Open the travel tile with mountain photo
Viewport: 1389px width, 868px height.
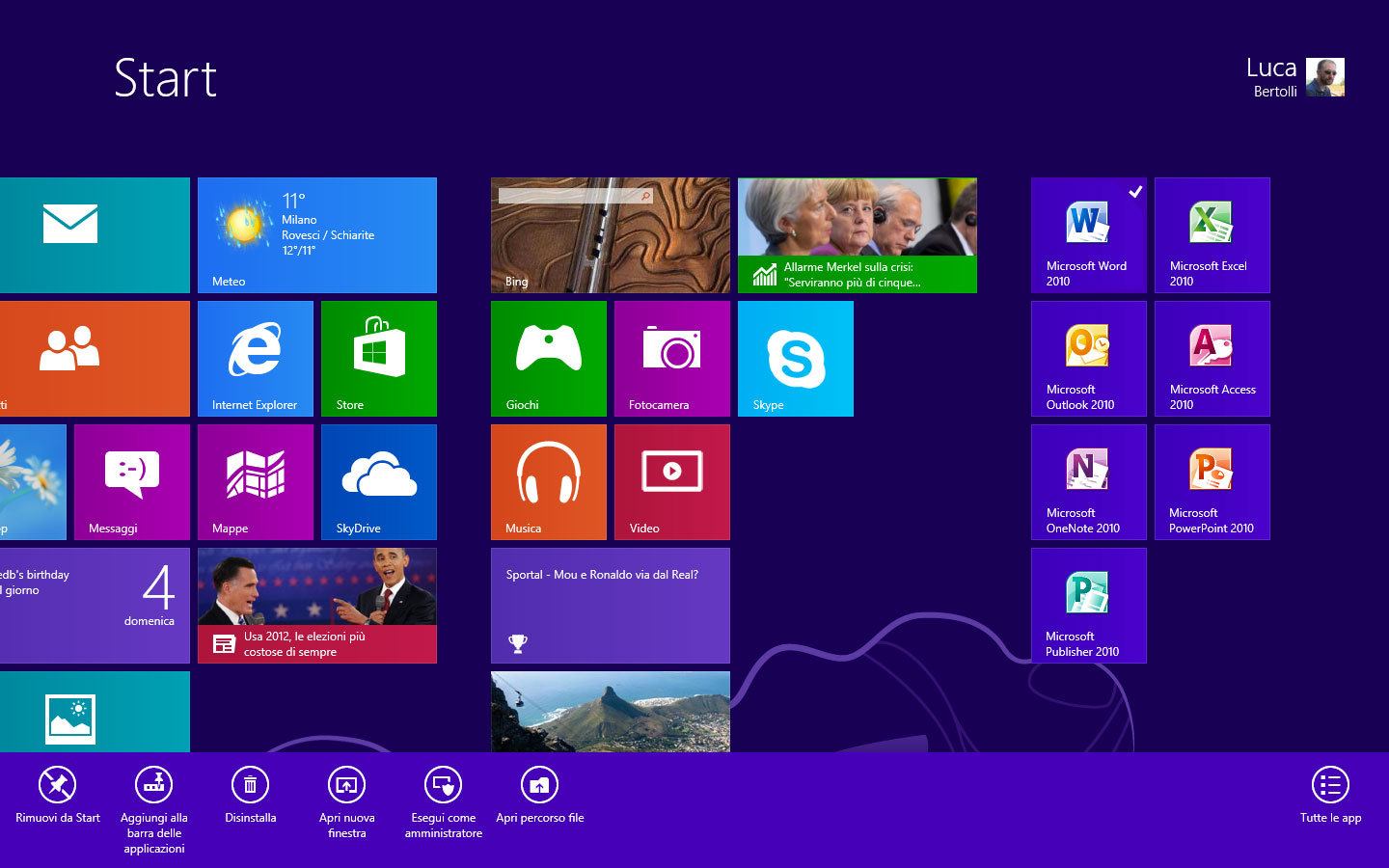[x=611, y=712]
